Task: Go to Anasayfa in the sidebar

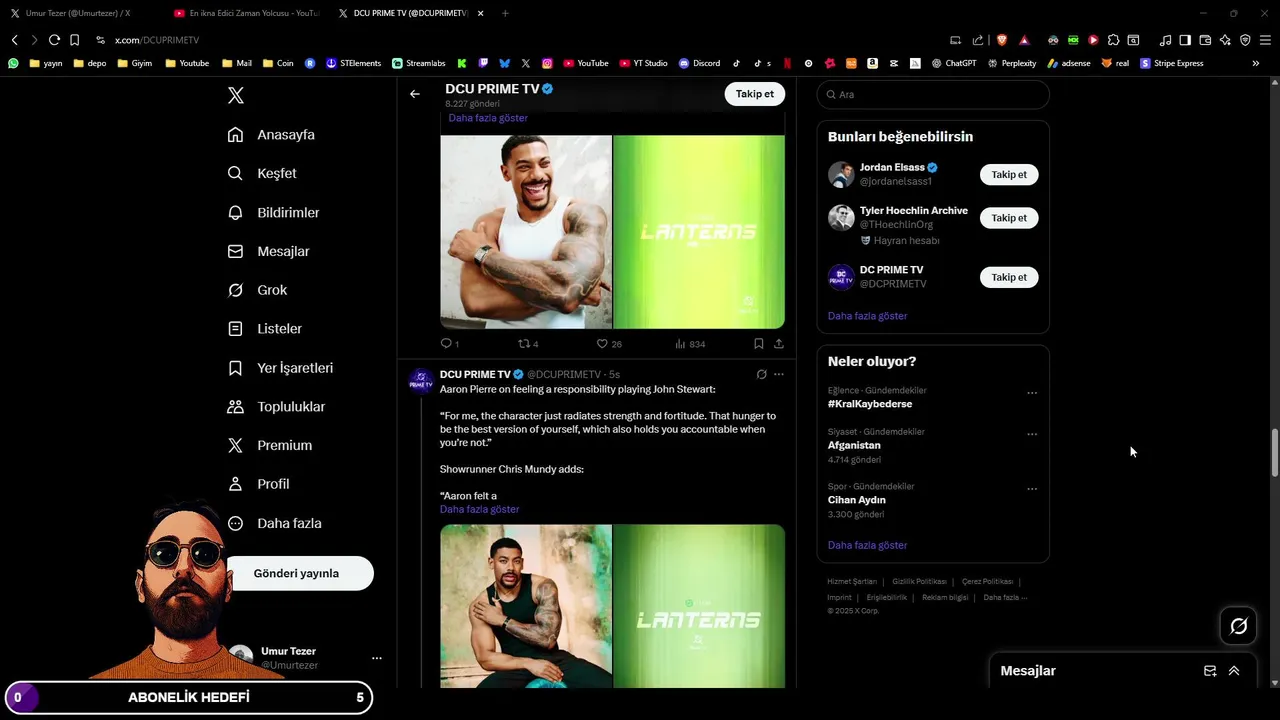Action: tap(271, 135)
